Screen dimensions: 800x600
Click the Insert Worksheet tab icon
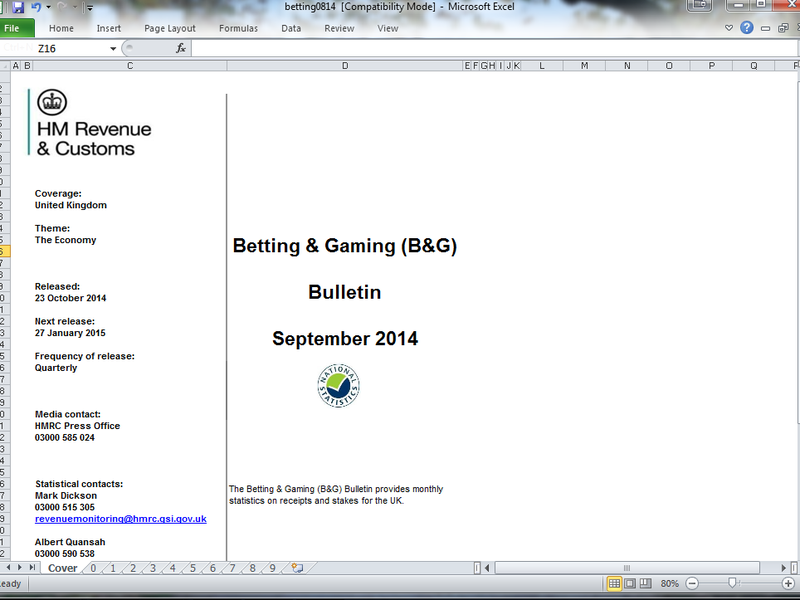click(x=297, y=568)
